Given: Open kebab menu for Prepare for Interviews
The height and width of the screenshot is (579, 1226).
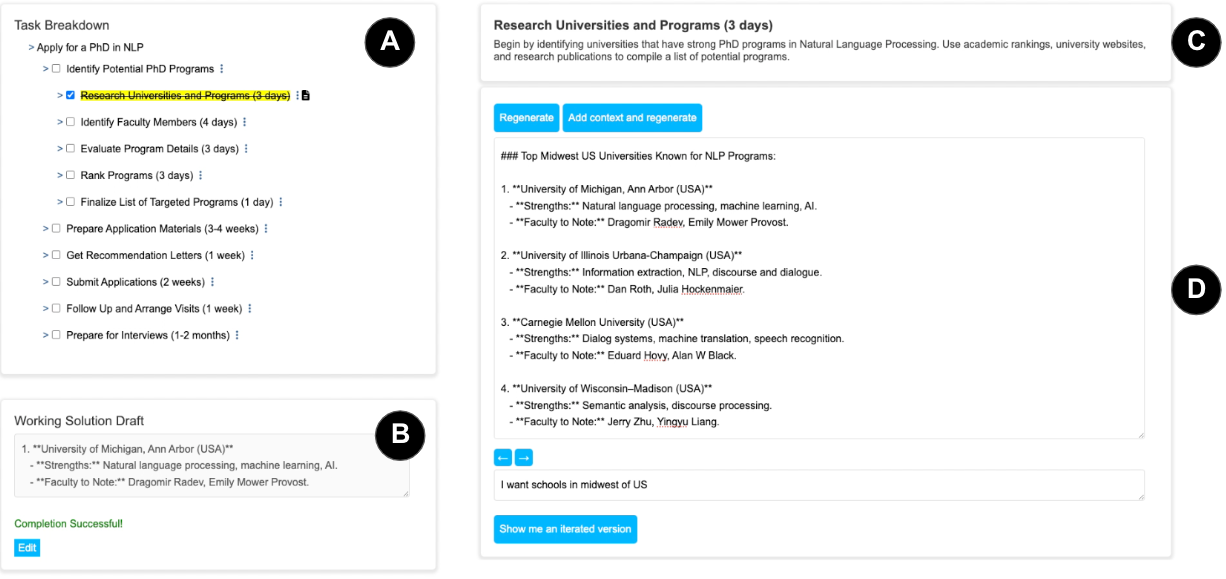Looking at the screenshot, I should [237, 335].
